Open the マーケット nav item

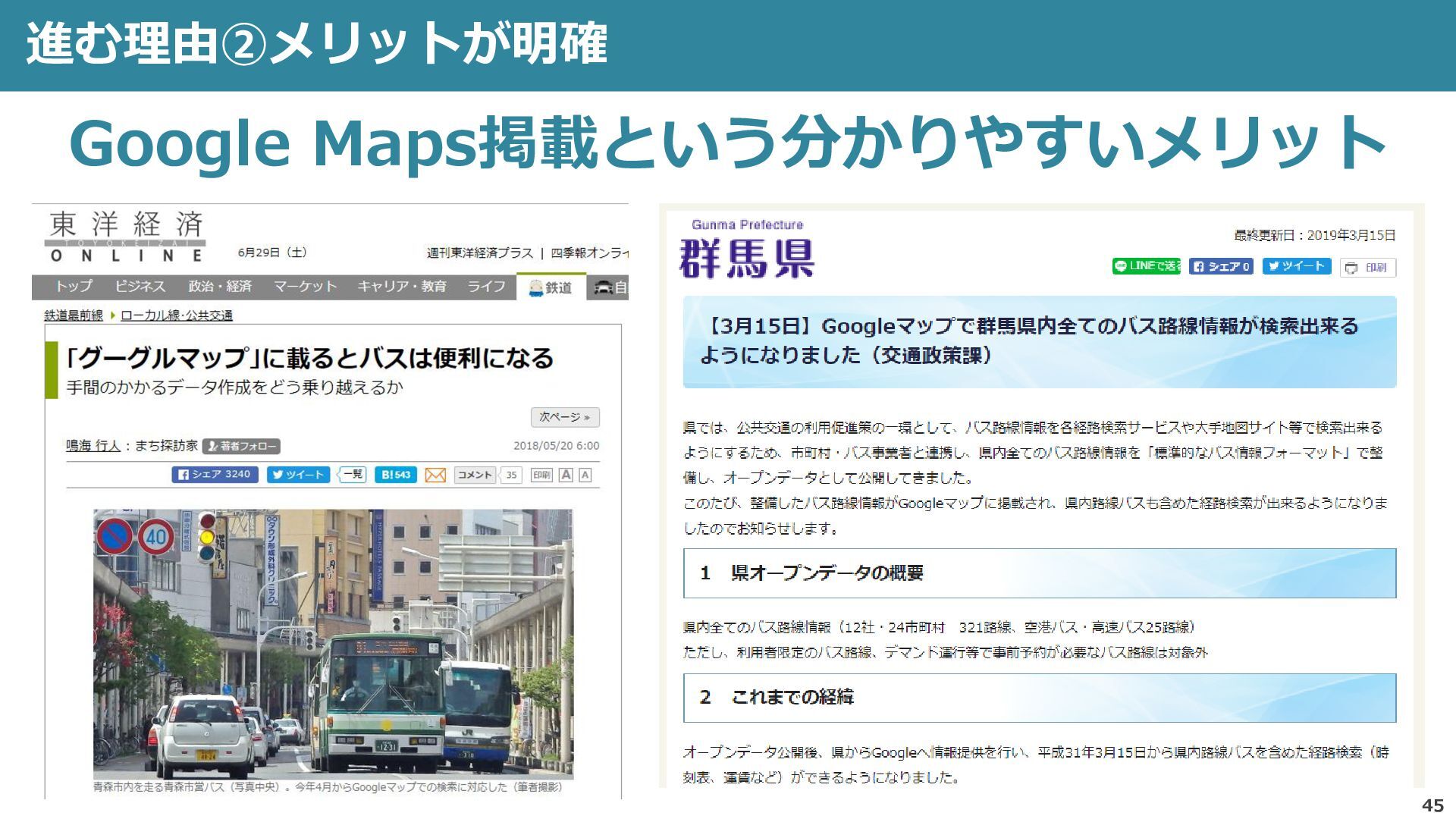(x=305, y=287)
